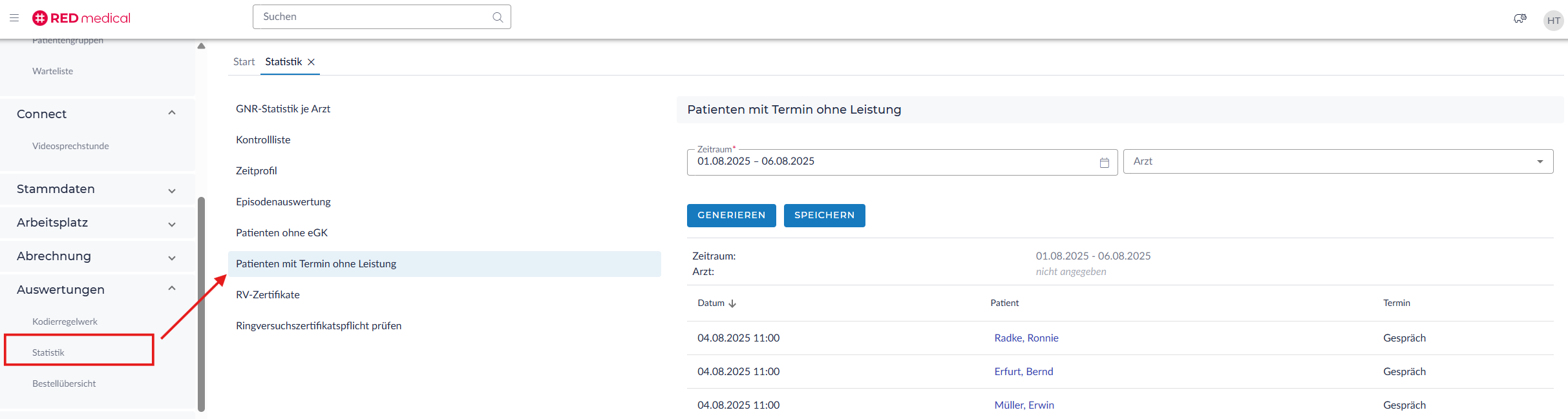Focus the Suchen search field
Screen dimensions: 1568x419
coord(372,17)
